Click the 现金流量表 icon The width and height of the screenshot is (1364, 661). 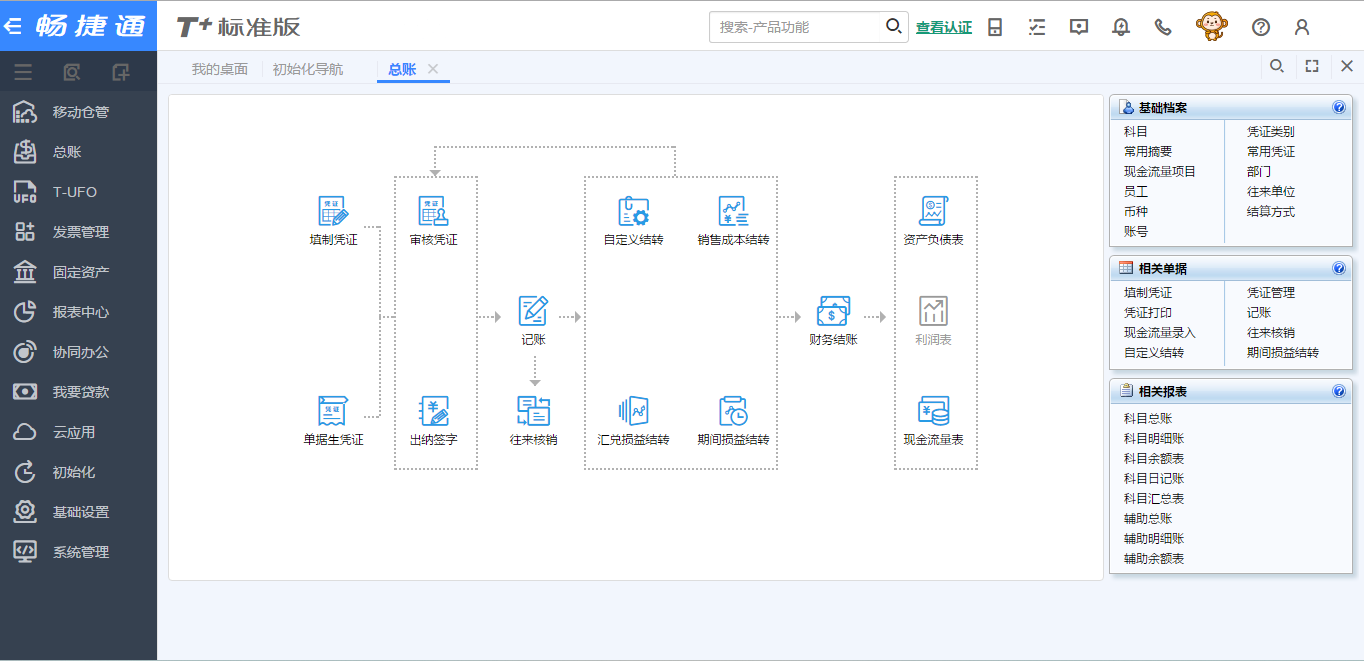pyautogui.click(x=933, y=411)
